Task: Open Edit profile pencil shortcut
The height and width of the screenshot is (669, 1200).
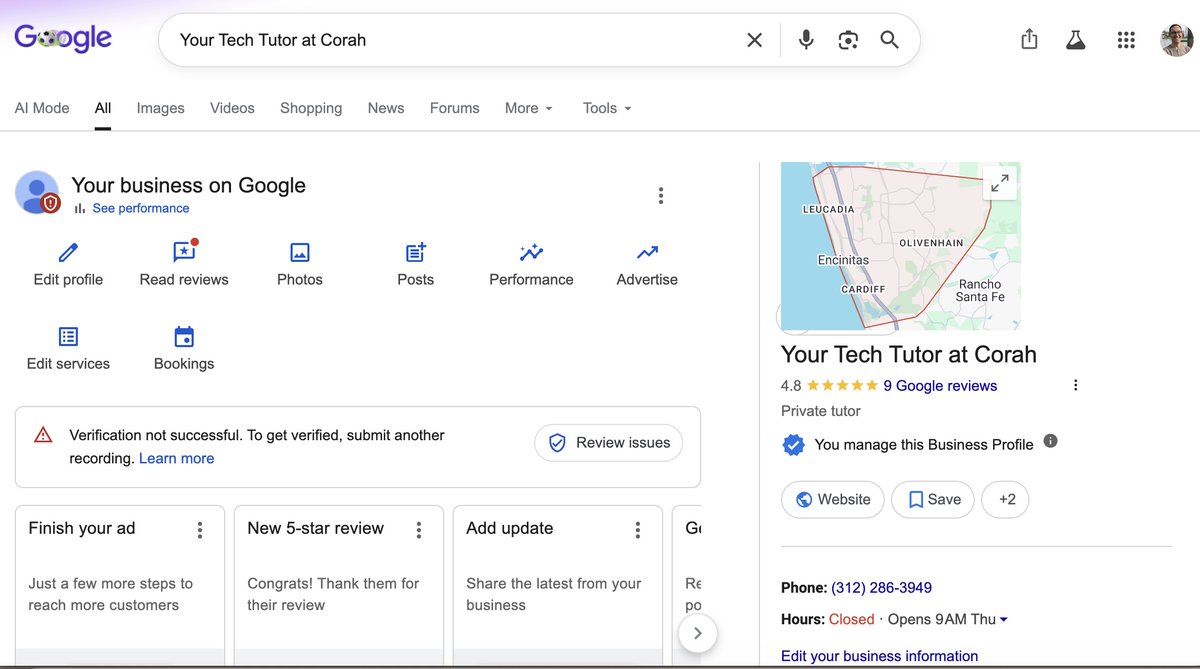Action: [68, 265]
